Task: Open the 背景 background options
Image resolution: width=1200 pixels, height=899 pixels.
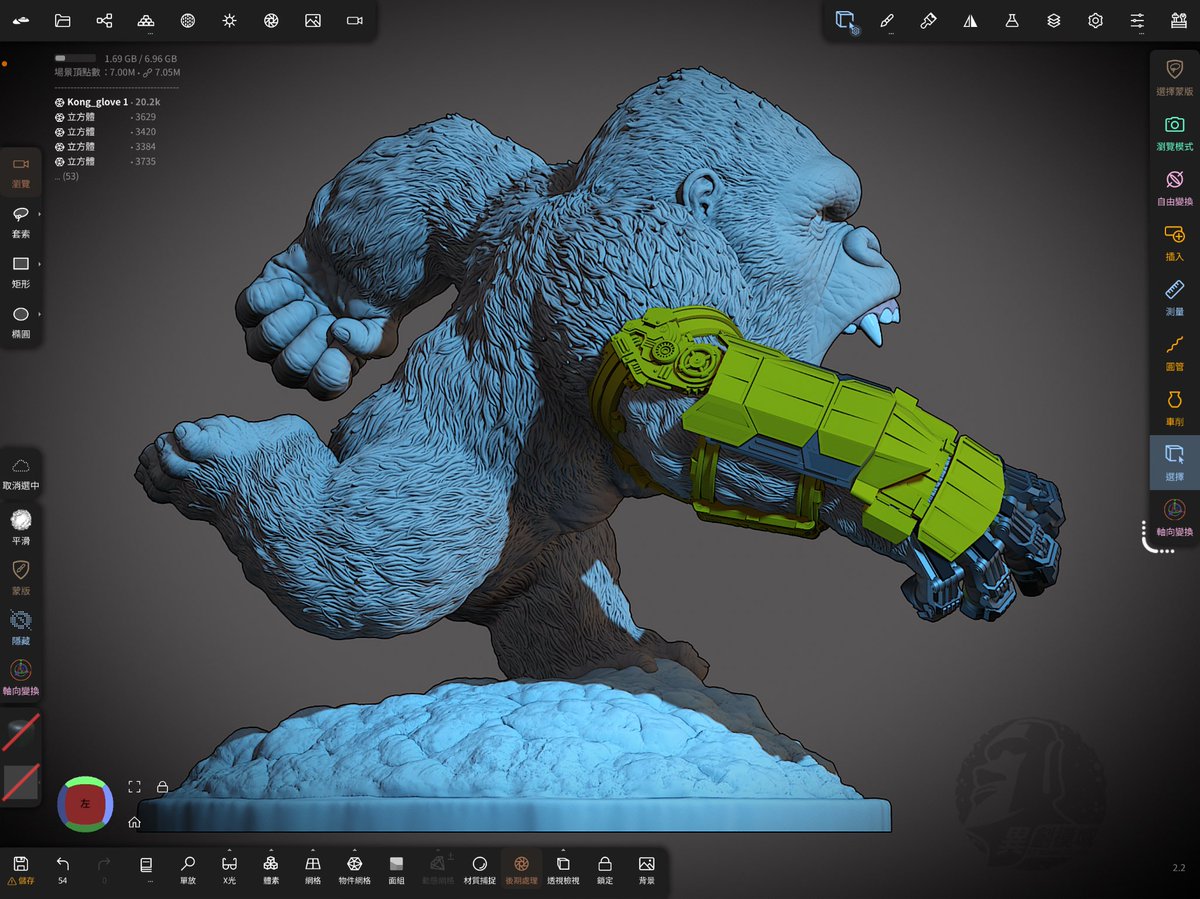Action: (x=646, y=870)
